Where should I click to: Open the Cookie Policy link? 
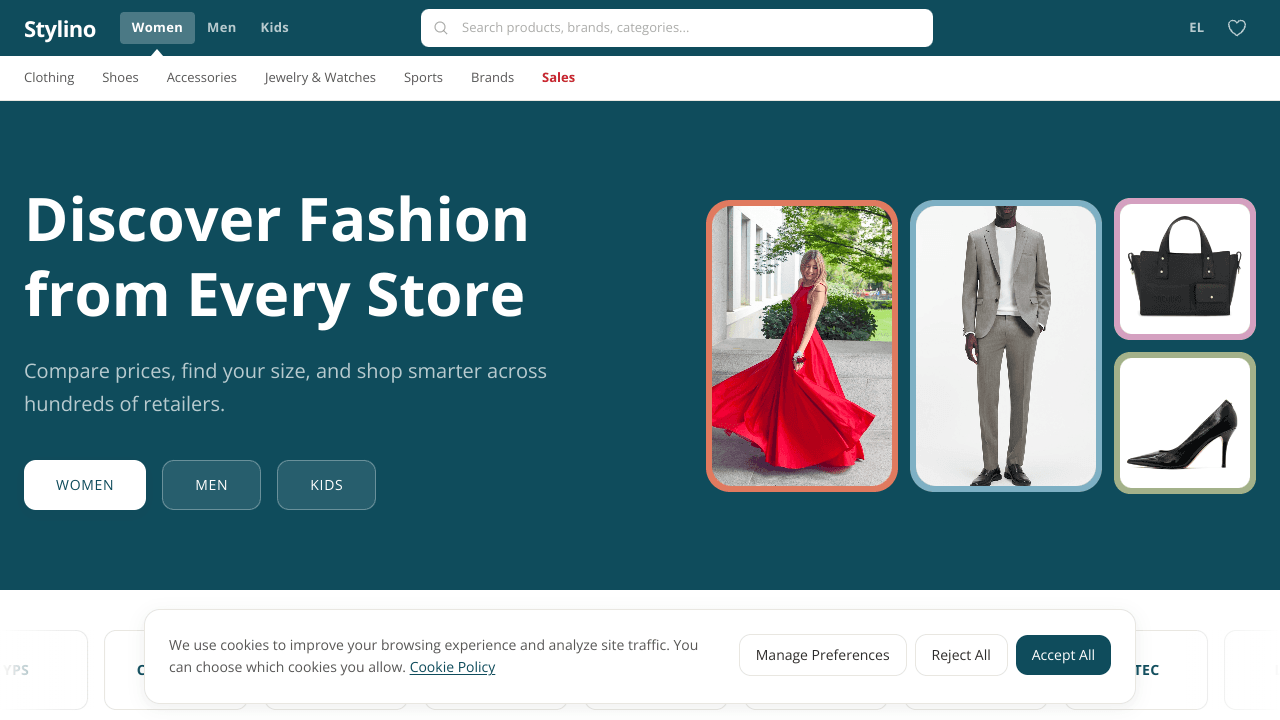(452, 667)
